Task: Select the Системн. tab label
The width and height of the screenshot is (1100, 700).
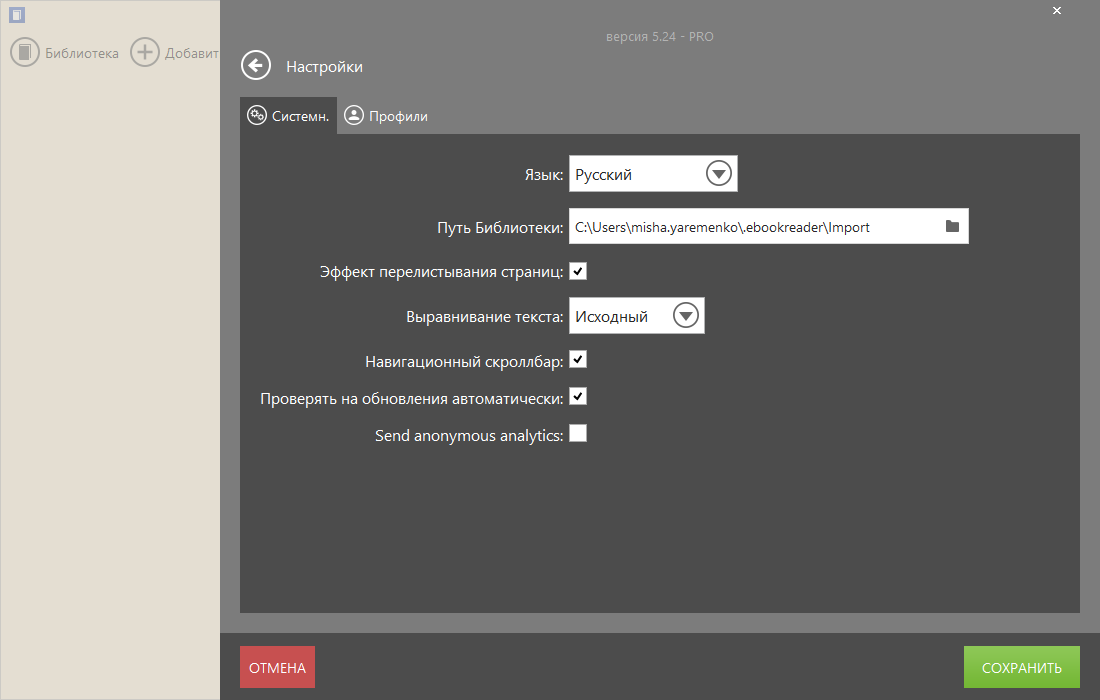Action: coord(300,116)
